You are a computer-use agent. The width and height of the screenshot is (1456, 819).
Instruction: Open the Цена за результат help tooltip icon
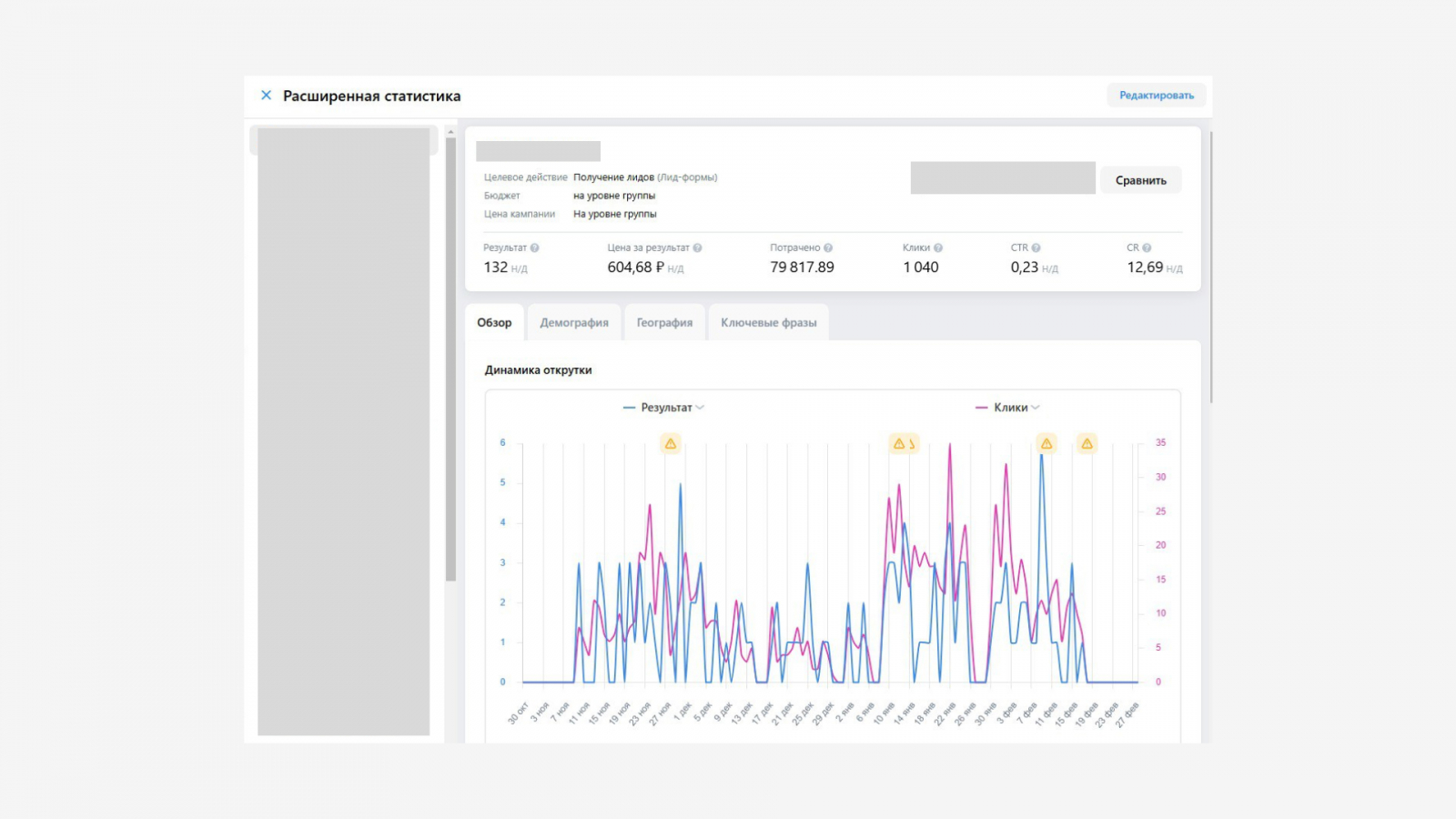pyautogui.click(x=697, y=248)
